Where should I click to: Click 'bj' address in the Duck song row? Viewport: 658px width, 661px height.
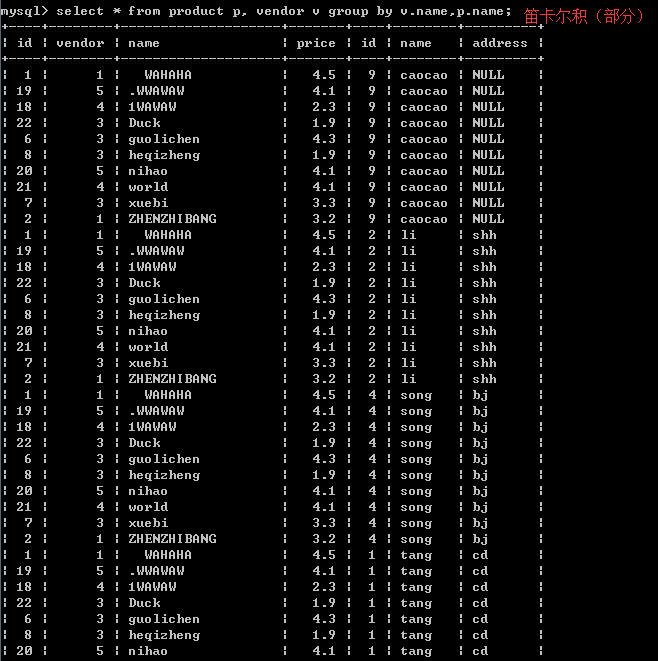click(x=480, y=443)
